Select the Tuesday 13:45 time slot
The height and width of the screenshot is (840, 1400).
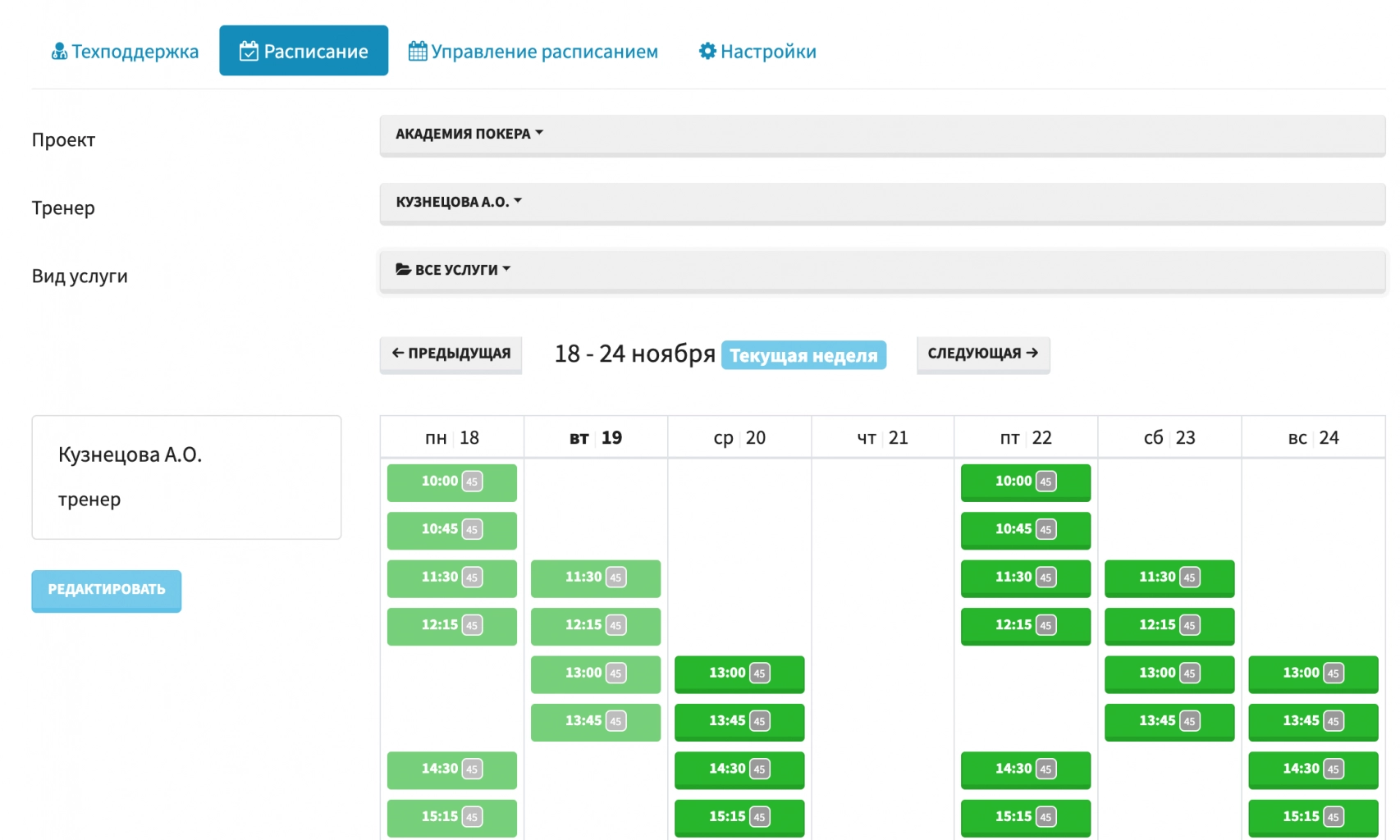(x=595, y=721)
